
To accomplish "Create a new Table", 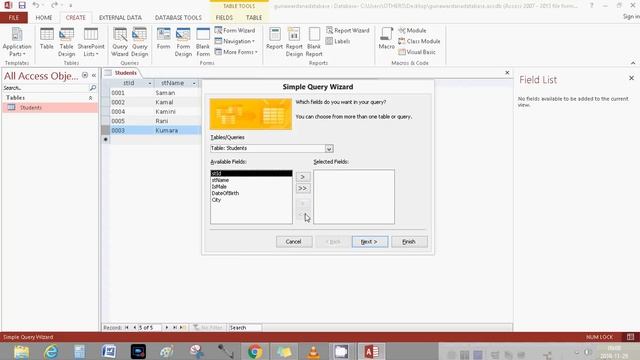I will [47, 39].
